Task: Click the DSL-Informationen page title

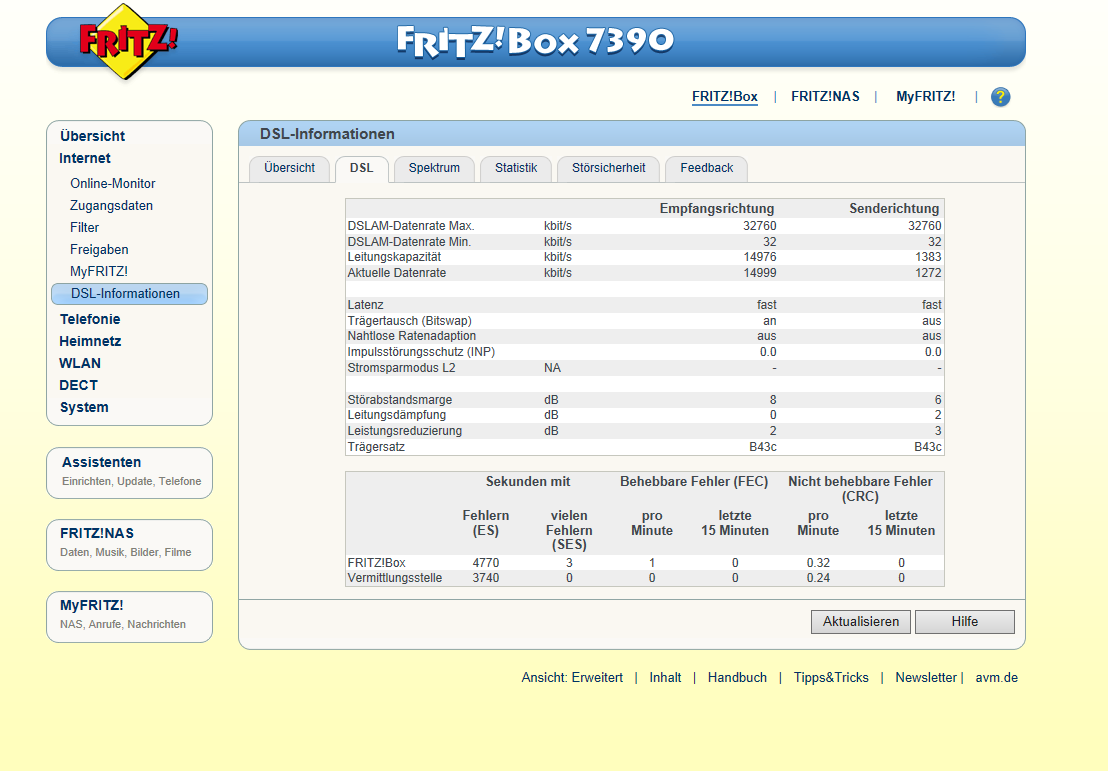Action: pyautogui.click(x=327, y=134)
